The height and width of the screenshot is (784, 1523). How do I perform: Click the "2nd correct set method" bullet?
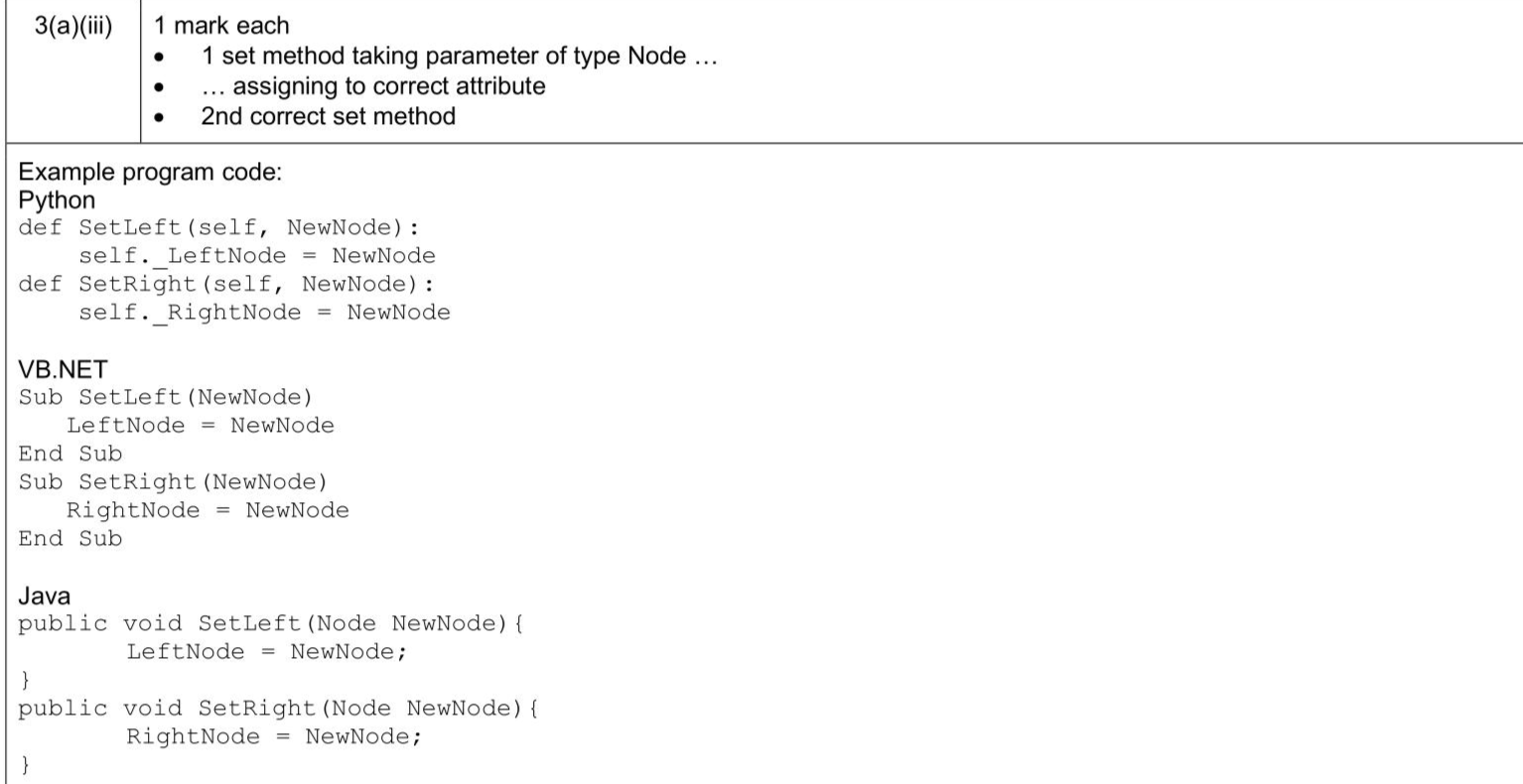[x=328, y=116]
